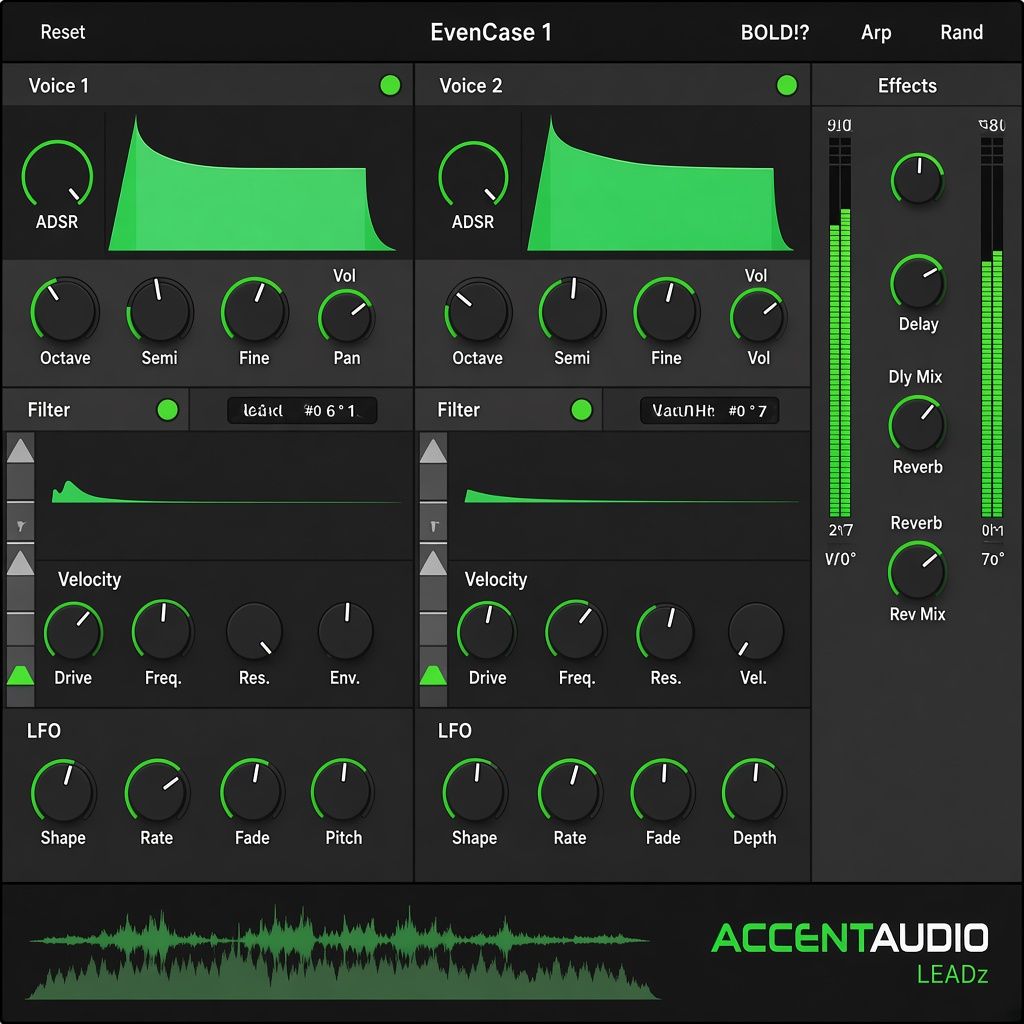Open the Arp section
The width and height of the screenshot is (1024, 1024).
click(x=876, y=32)
